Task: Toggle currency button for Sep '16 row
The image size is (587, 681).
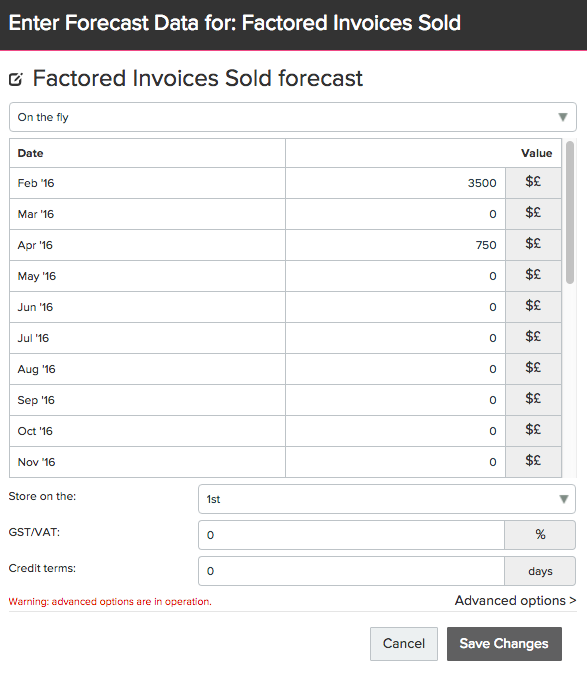Action: [x=533, y=400]
